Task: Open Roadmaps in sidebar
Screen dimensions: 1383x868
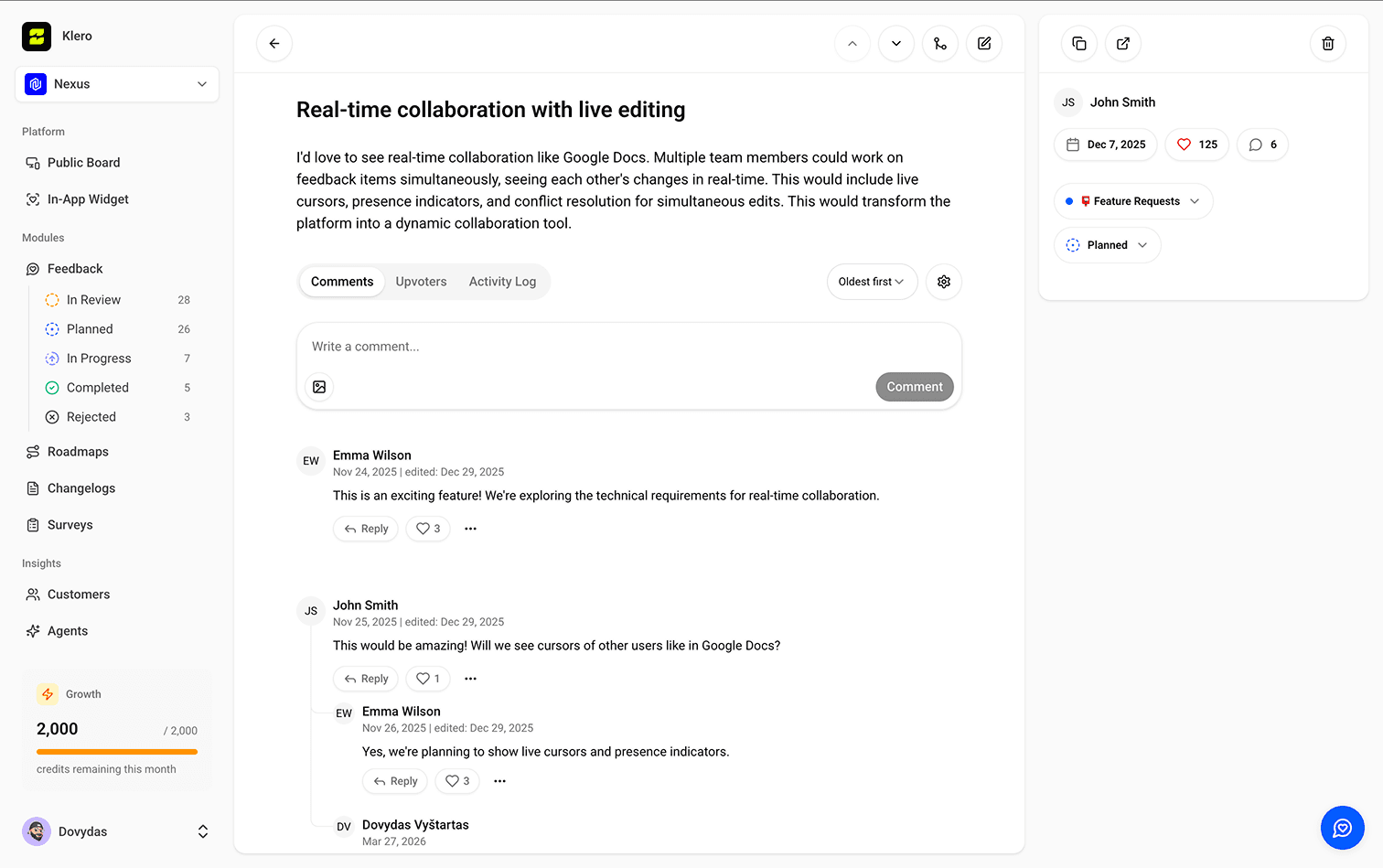Action: [x=117, y=452]
